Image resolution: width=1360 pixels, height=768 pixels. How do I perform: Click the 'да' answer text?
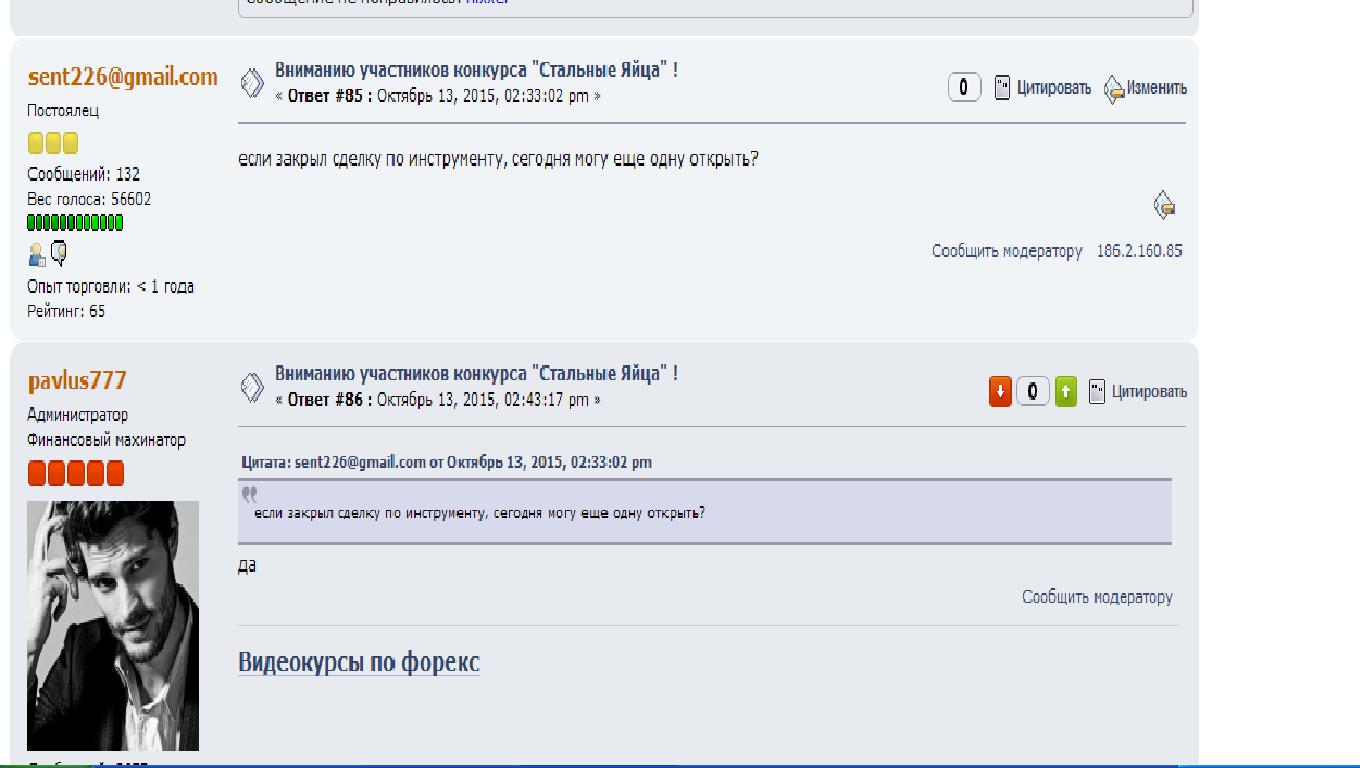[247, 565]
